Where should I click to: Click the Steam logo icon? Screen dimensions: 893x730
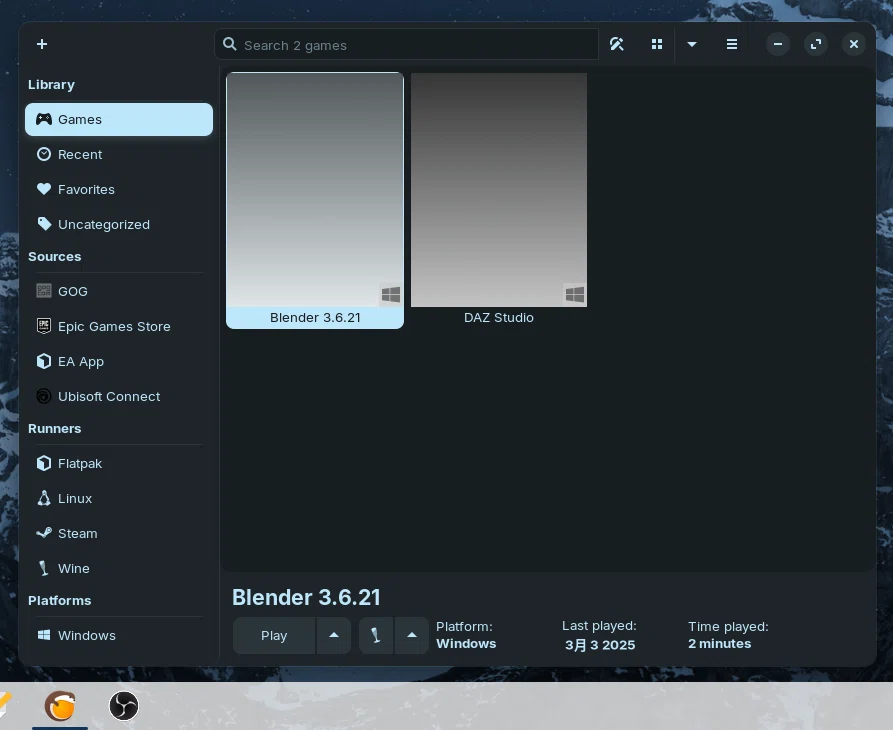click(x=44, y=533)
